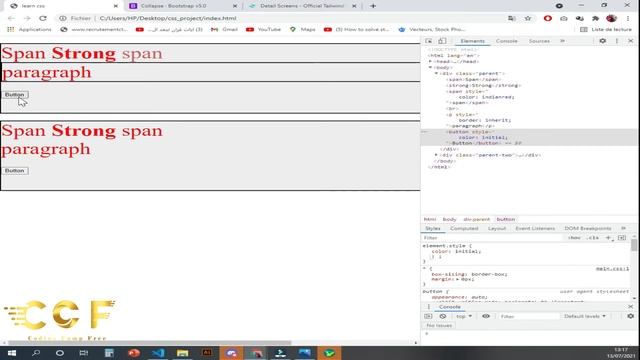This screenshot has width=640, height=360.
Task: Open DevTools settings gear icon
Action: (x=602, y=41)
